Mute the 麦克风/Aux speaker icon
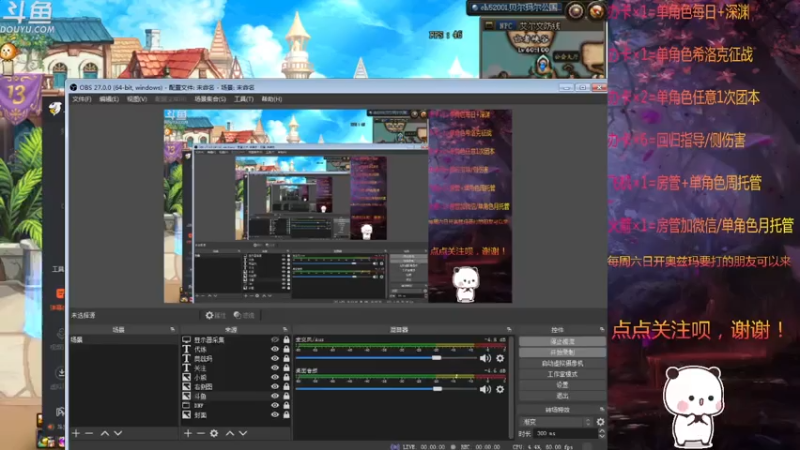Screen dimensions: 800x450 click(485, 358)
